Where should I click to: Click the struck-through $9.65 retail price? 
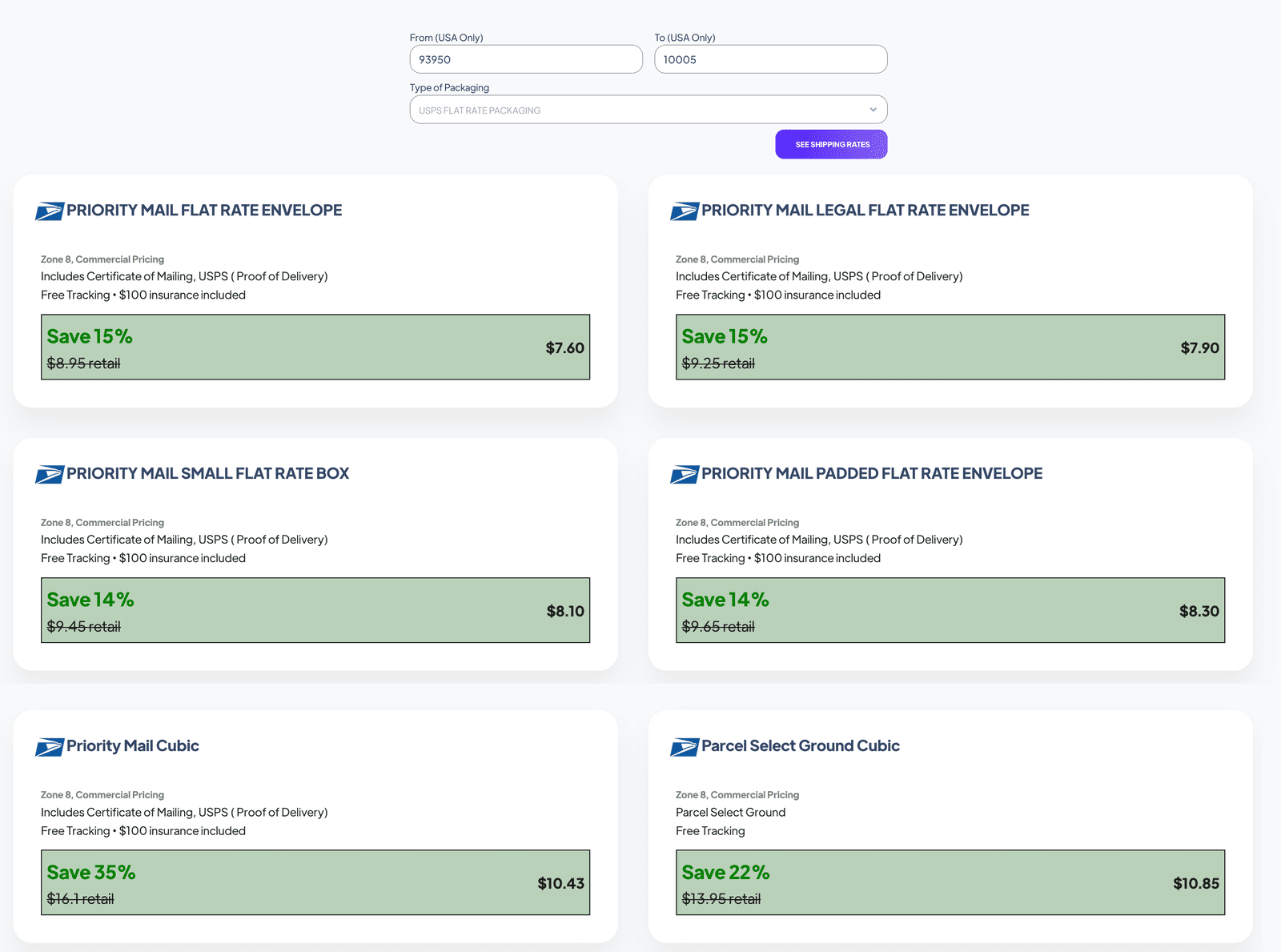pyautogui.click(x=718, y=627)
